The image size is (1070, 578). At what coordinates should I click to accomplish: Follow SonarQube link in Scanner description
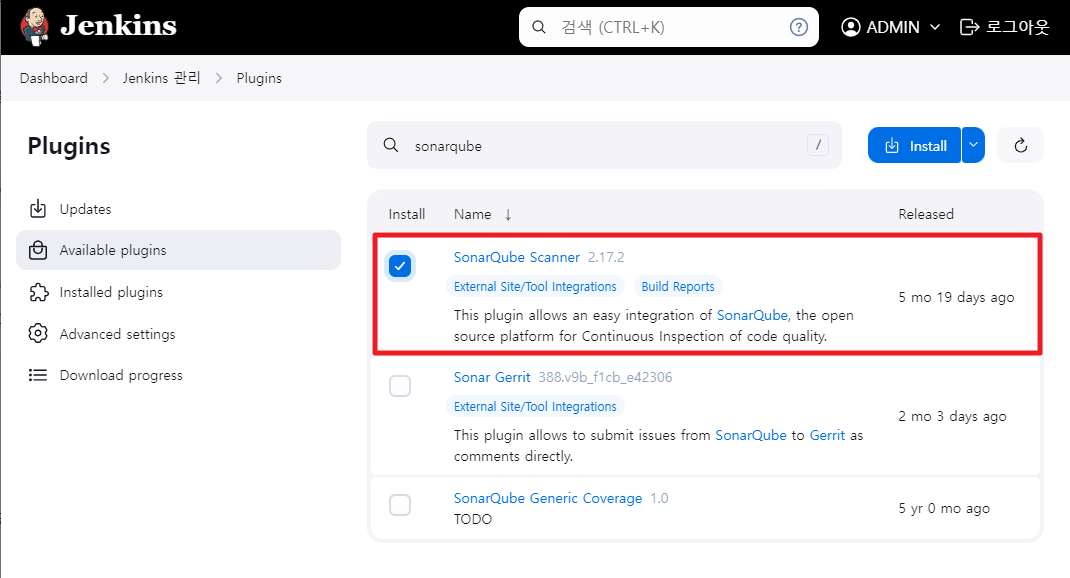tap(752, 315)
